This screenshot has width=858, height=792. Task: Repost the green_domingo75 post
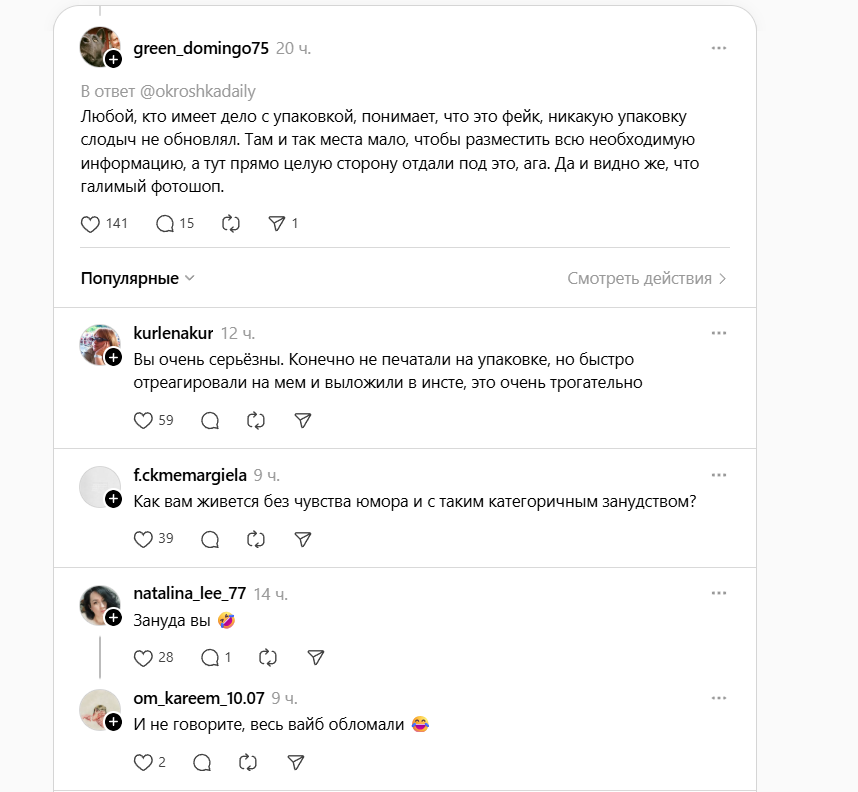click(x=231, y=224)
